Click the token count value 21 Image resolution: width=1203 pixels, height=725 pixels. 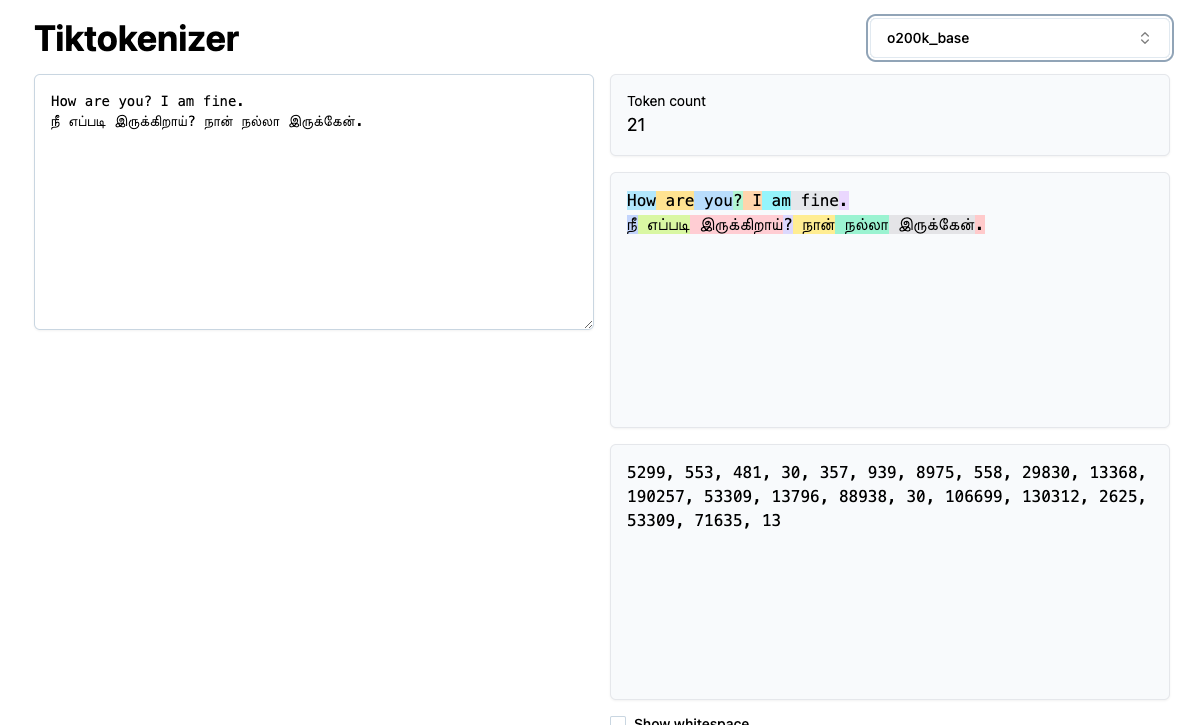(x=636, y=125)
